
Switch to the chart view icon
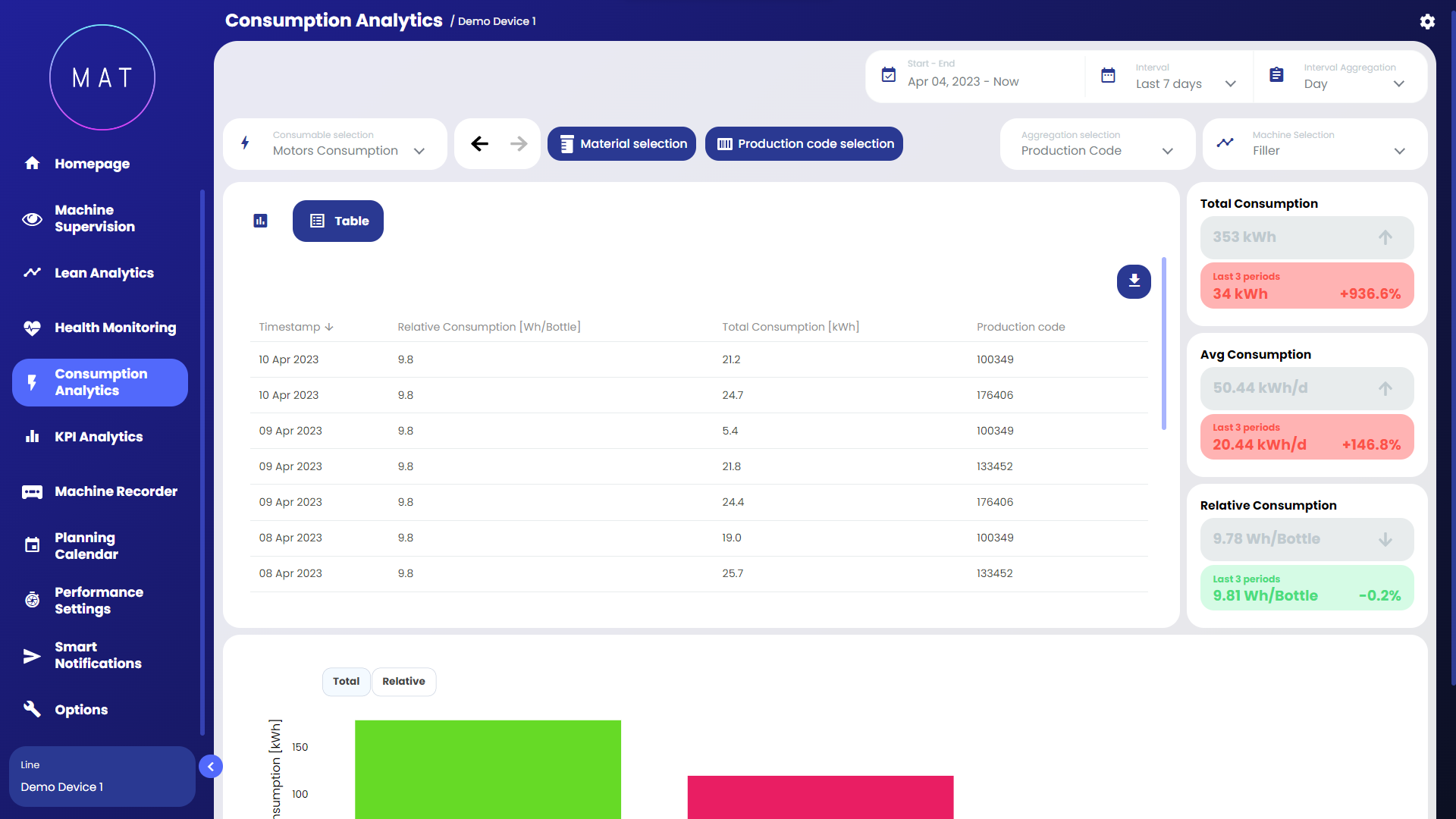[x=260, y=221]
